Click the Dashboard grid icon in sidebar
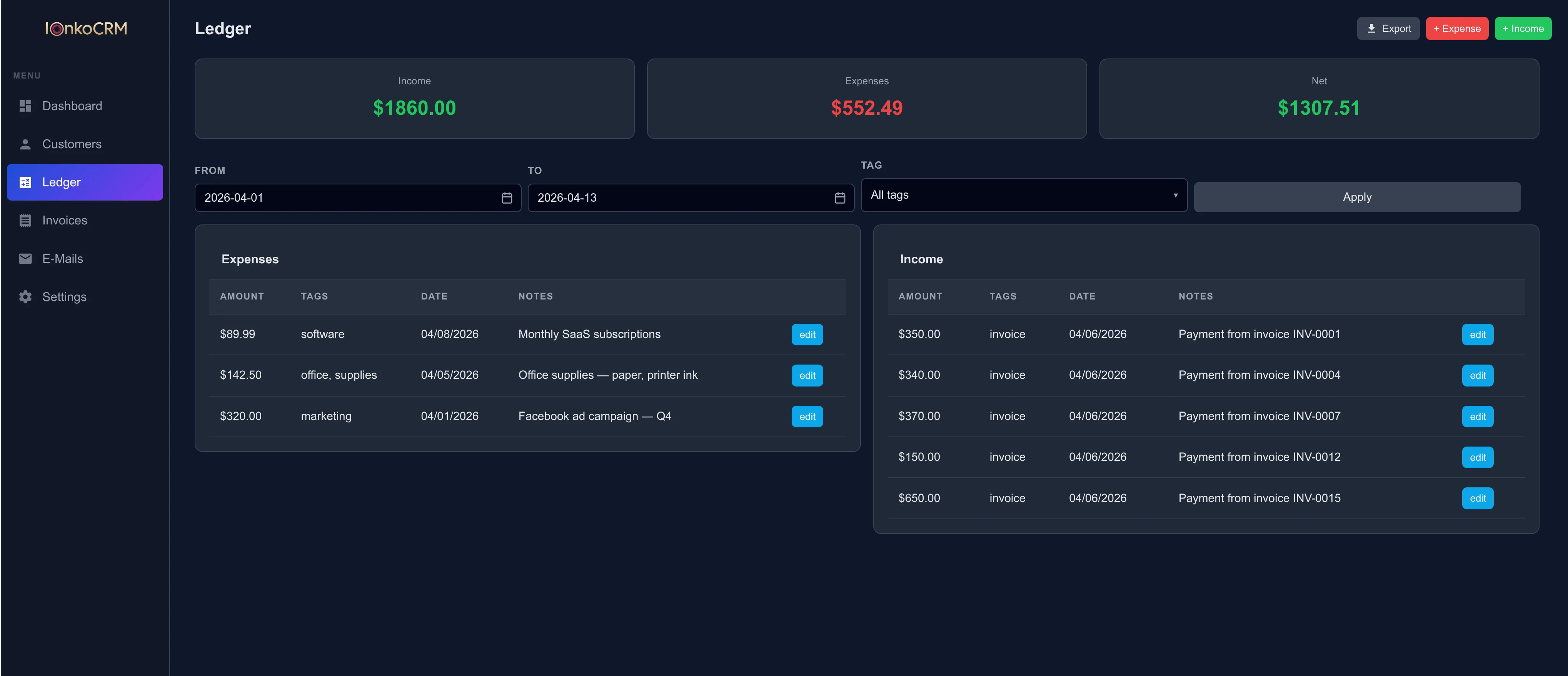This screenshot has width=1568, height=676. pos(25,106)
